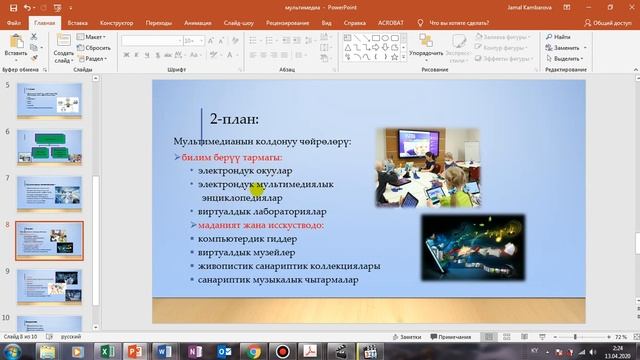
Task: Select slide 6 thumbnail
Action: [x=49, y=147]
